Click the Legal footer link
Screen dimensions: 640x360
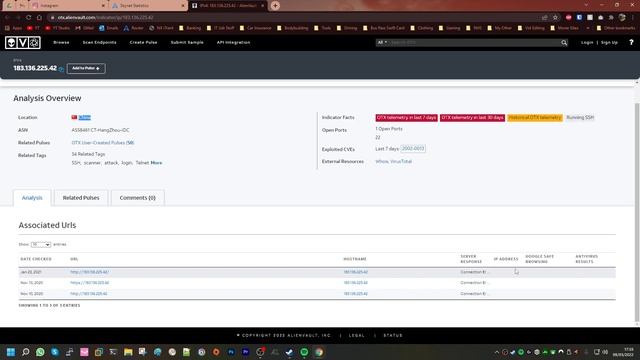point(356,336)
